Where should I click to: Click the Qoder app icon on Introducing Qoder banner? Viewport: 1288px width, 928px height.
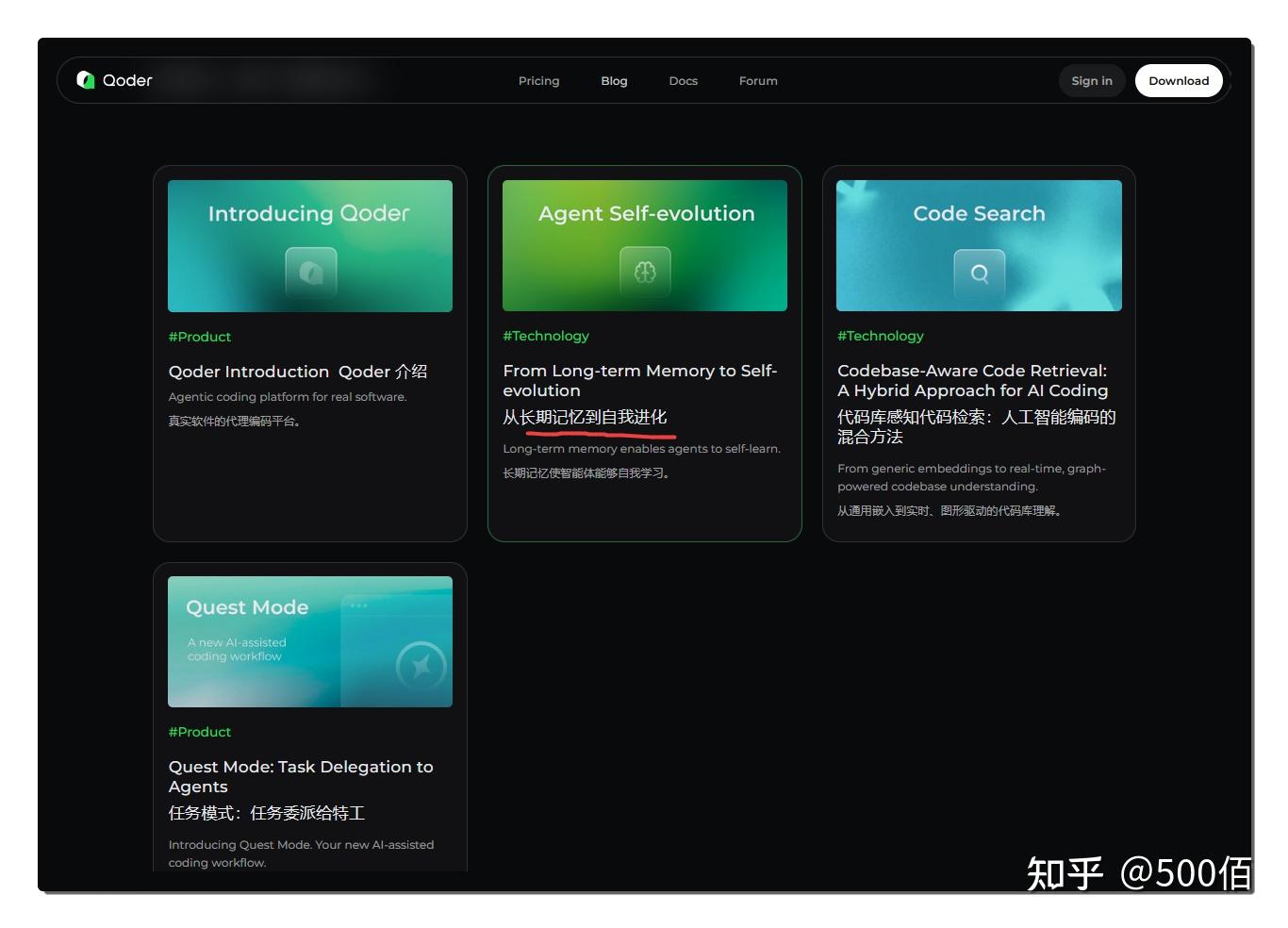pos(309,273)
